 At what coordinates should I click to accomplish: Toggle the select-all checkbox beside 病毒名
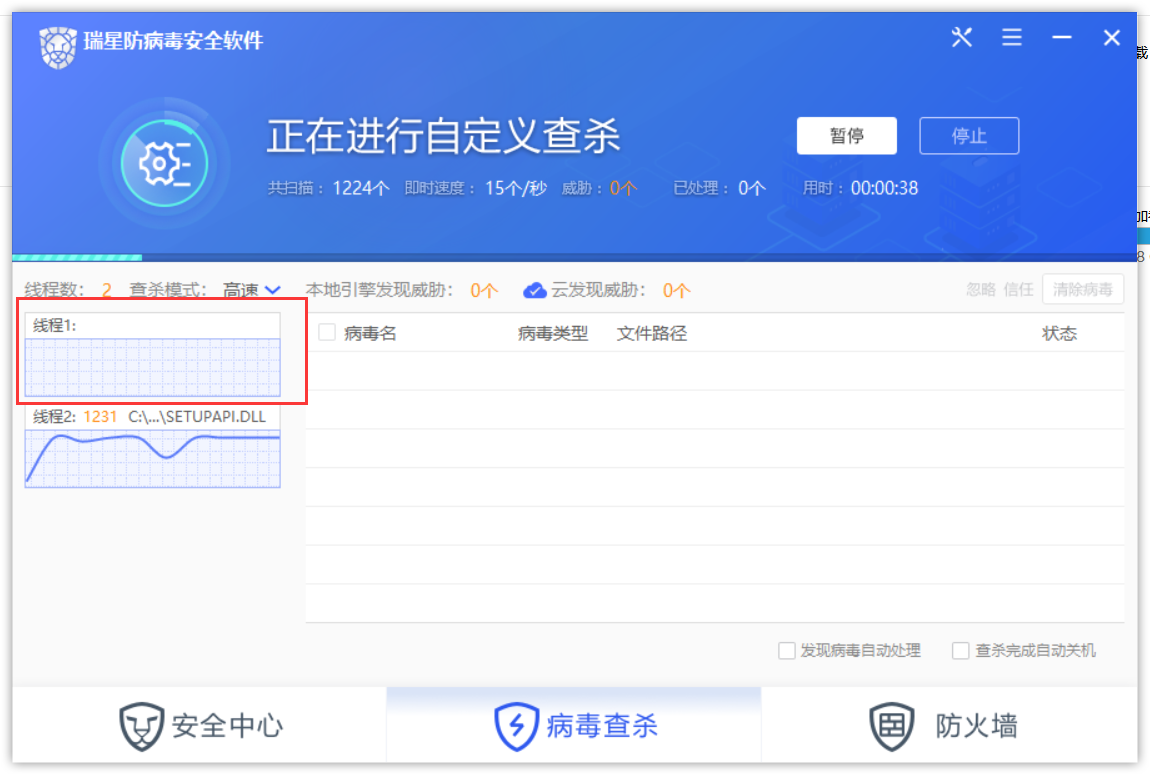click(x=327, y=332)
